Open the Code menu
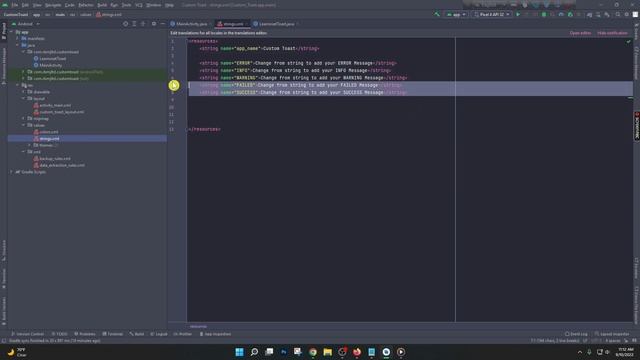This screenshot has height=360, width=640. point(70,5)
